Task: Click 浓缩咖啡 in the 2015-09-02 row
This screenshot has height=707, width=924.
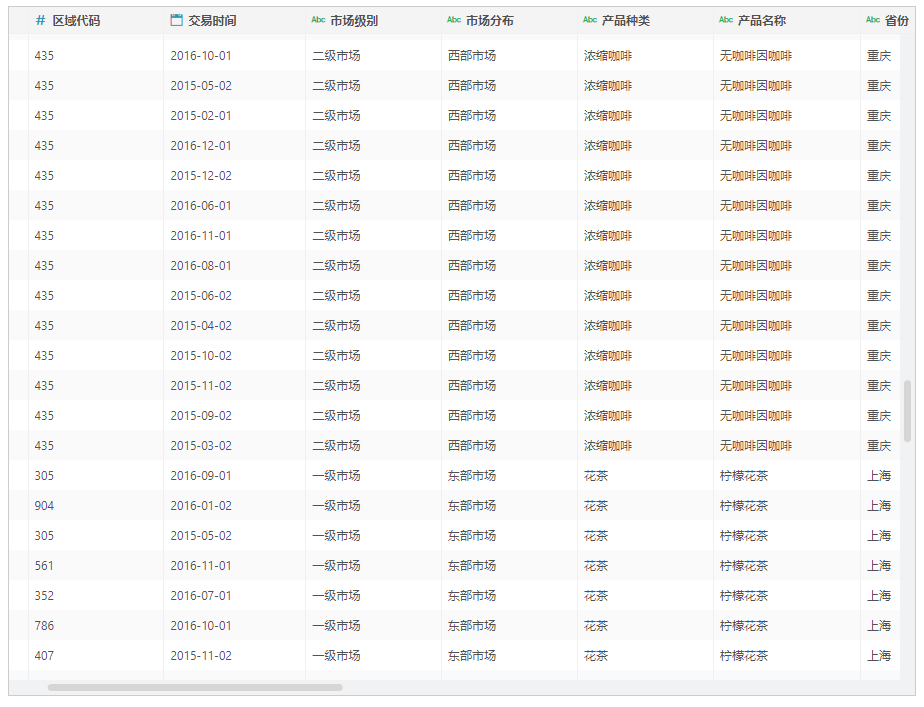Action: coord(608,416)
